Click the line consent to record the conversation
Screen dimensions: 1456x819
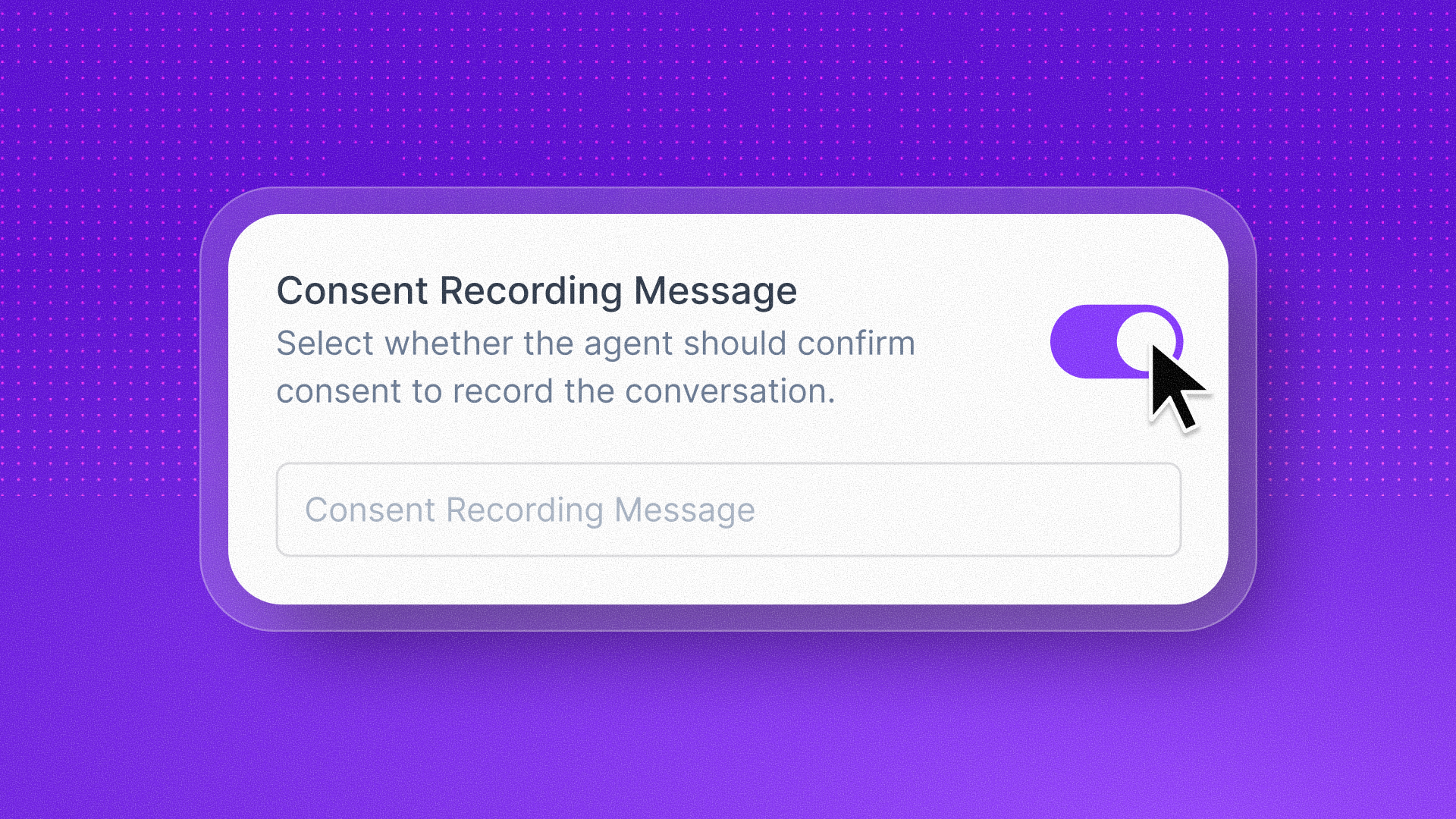click(x=556, y=391)
